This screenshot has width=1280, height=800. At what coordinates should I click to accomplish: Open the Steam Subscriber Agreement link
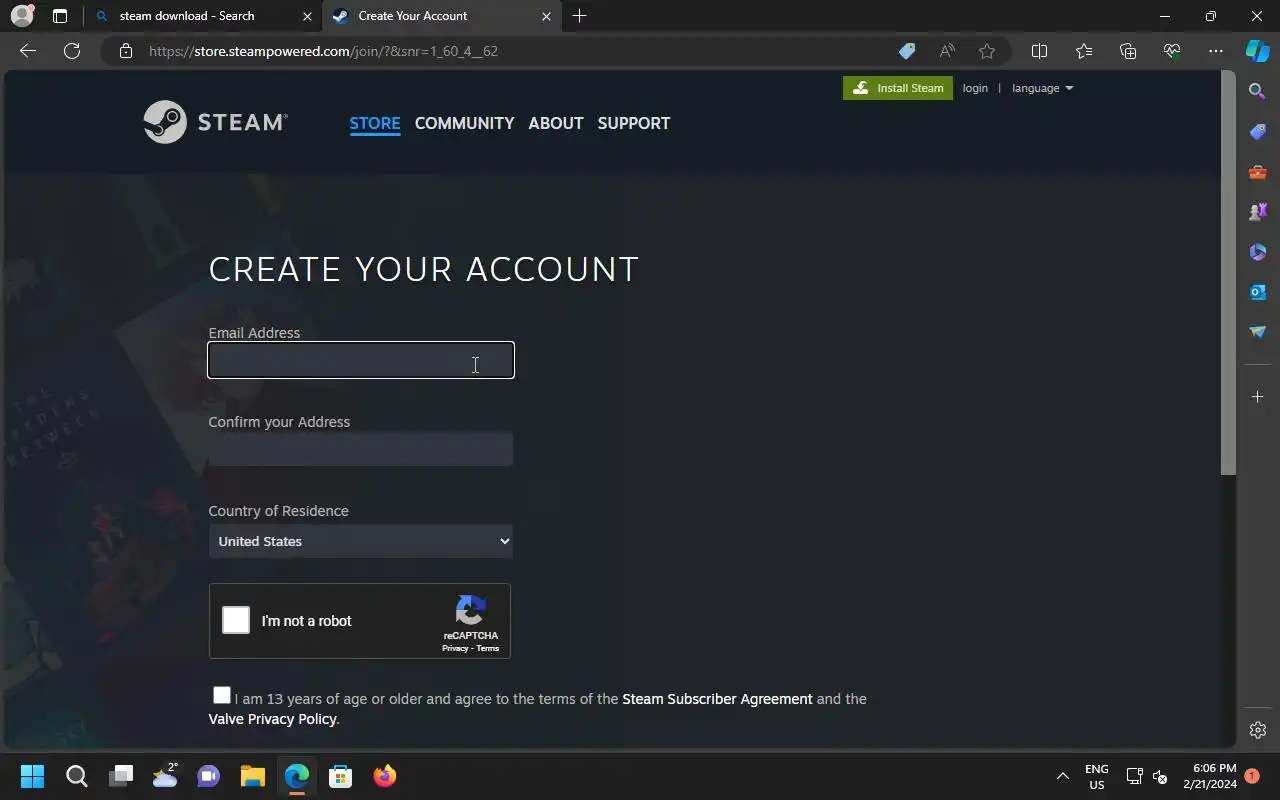pos(717,699)
